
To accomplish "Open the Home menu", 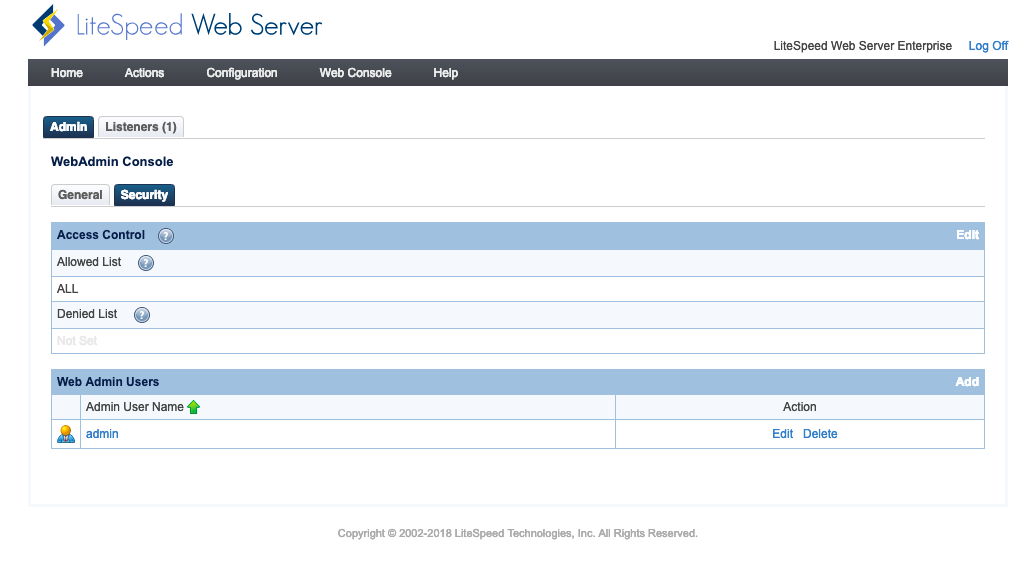I will (67, 72).
